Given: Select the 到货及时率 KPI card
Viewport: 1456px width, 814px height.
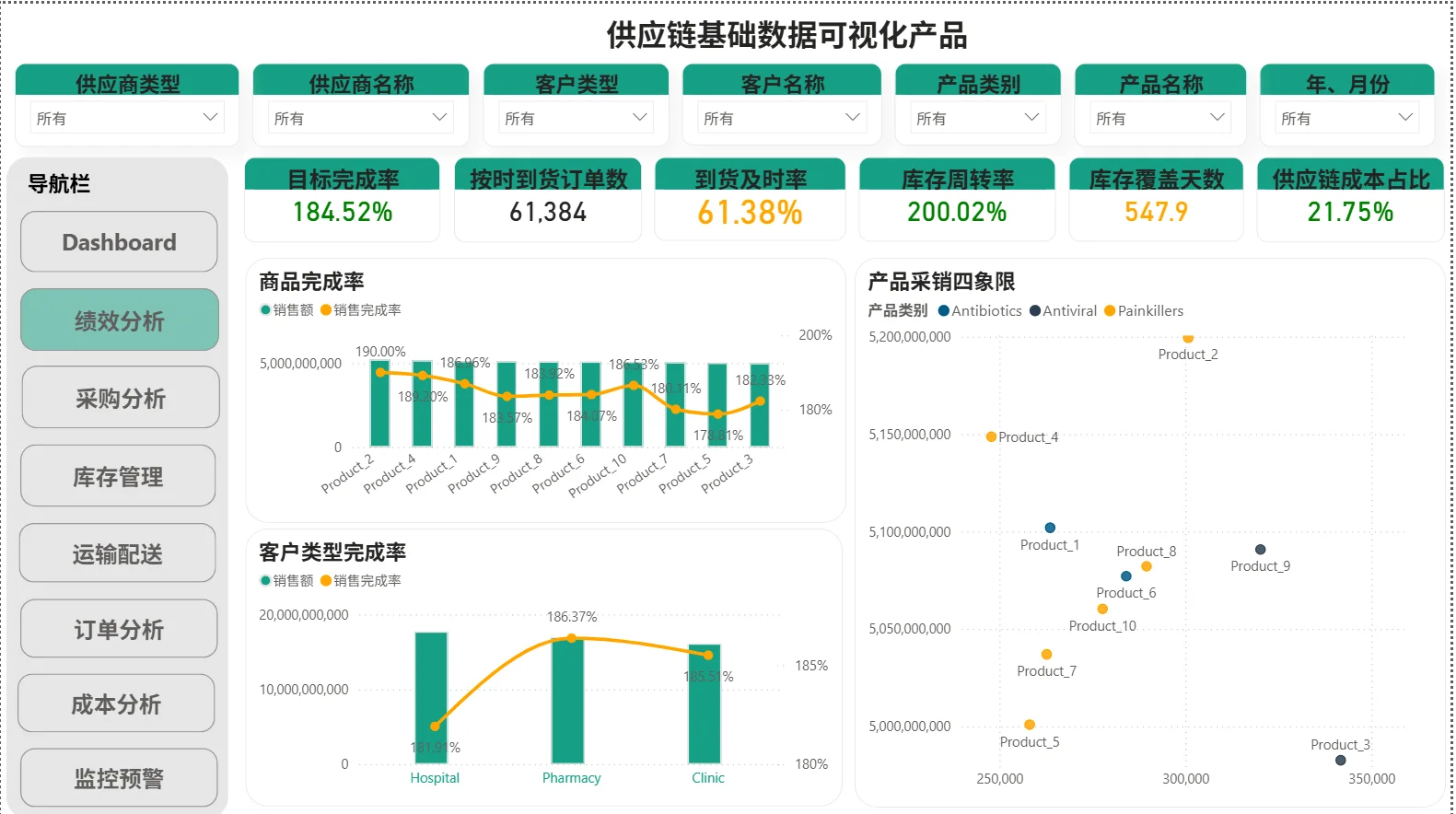Looking at the screenshot, I should coord(750,200).
